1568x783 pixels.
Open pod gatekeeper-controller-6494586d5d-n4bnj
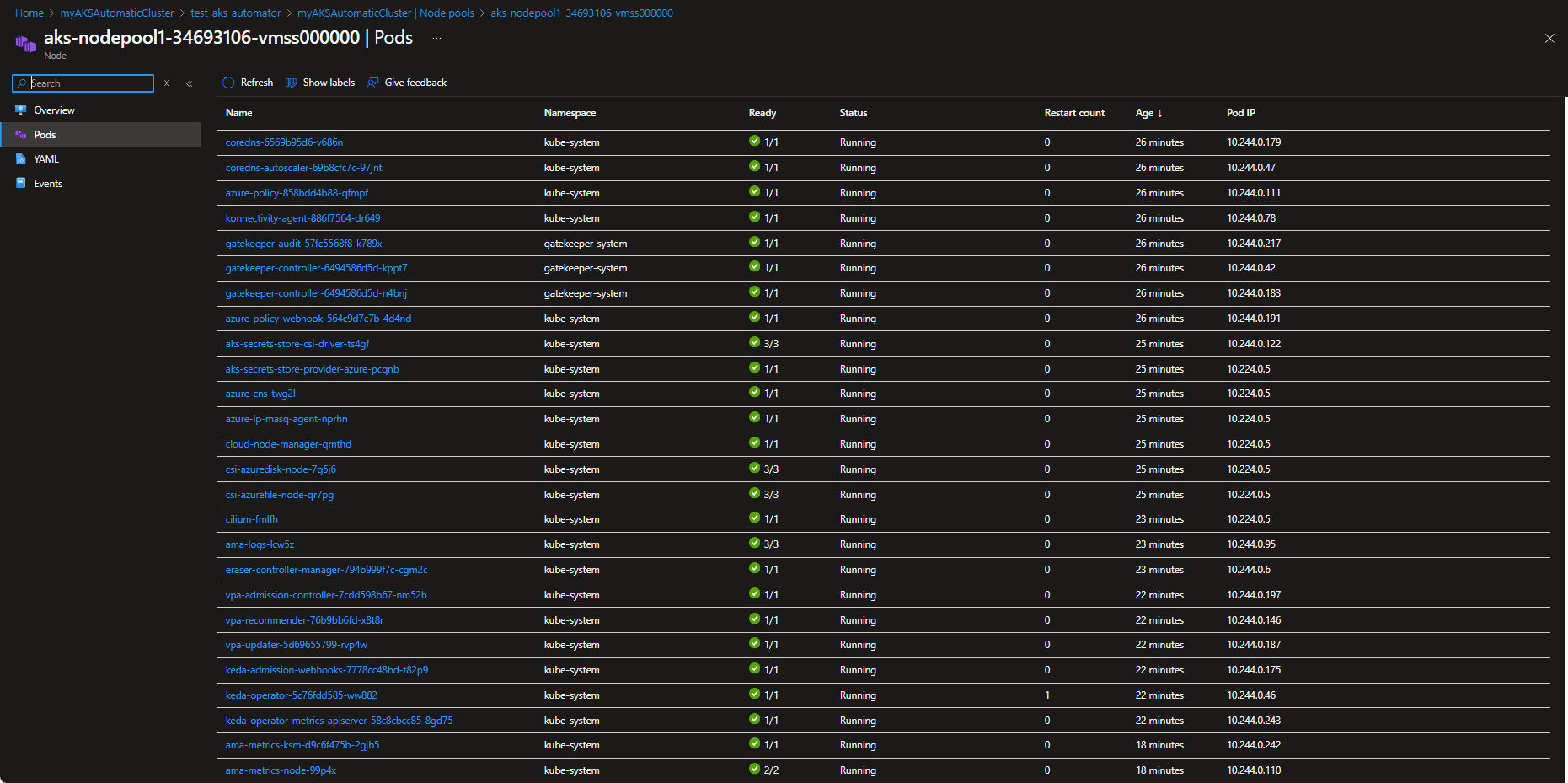click(316, 293)
